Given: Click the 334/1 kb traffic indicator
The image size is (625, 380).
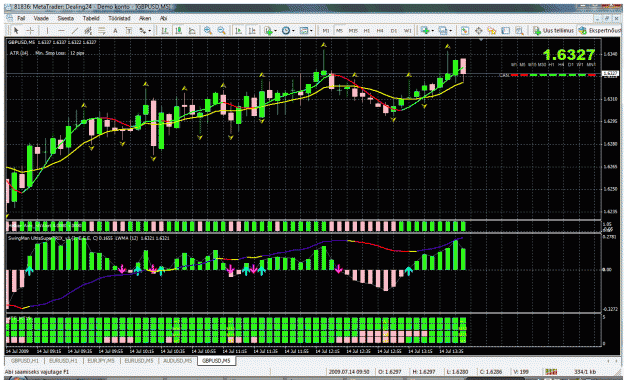Looking at the screenshot, I should point(585,372).
